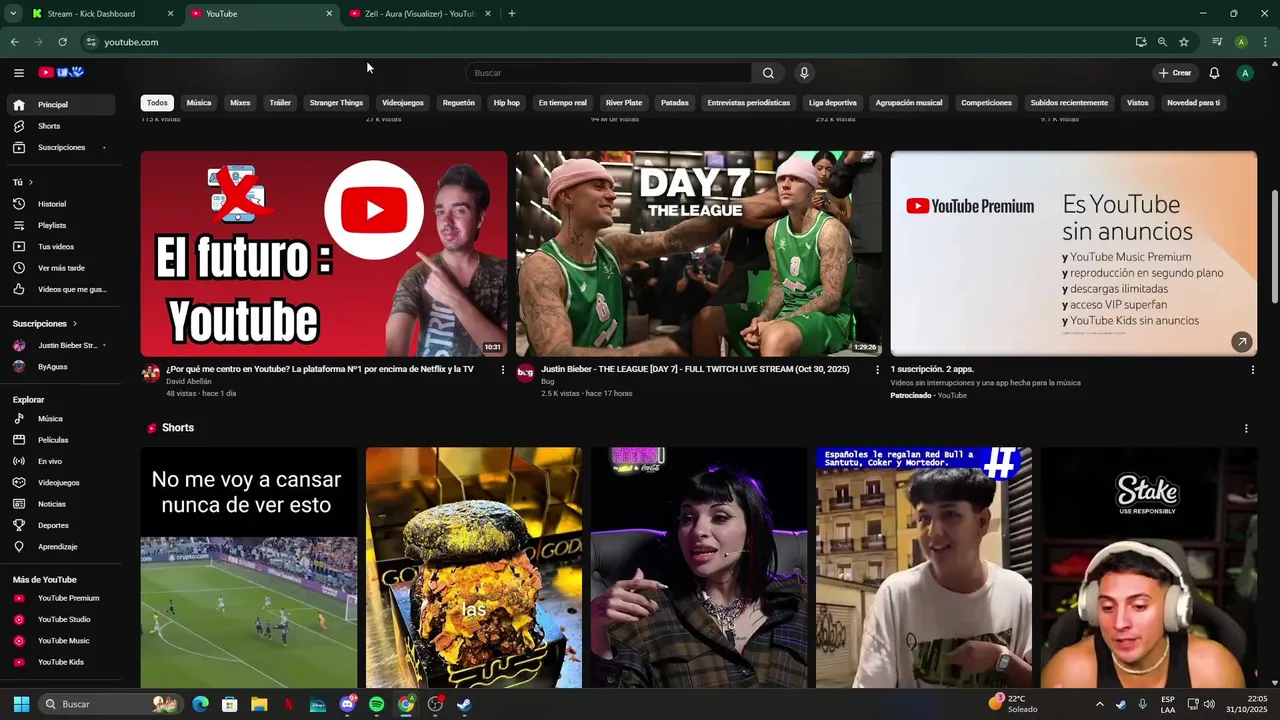Open Spotify from the taskbar
The height and width of the screenshot is (720, 1280).
(x=376, y=704)
